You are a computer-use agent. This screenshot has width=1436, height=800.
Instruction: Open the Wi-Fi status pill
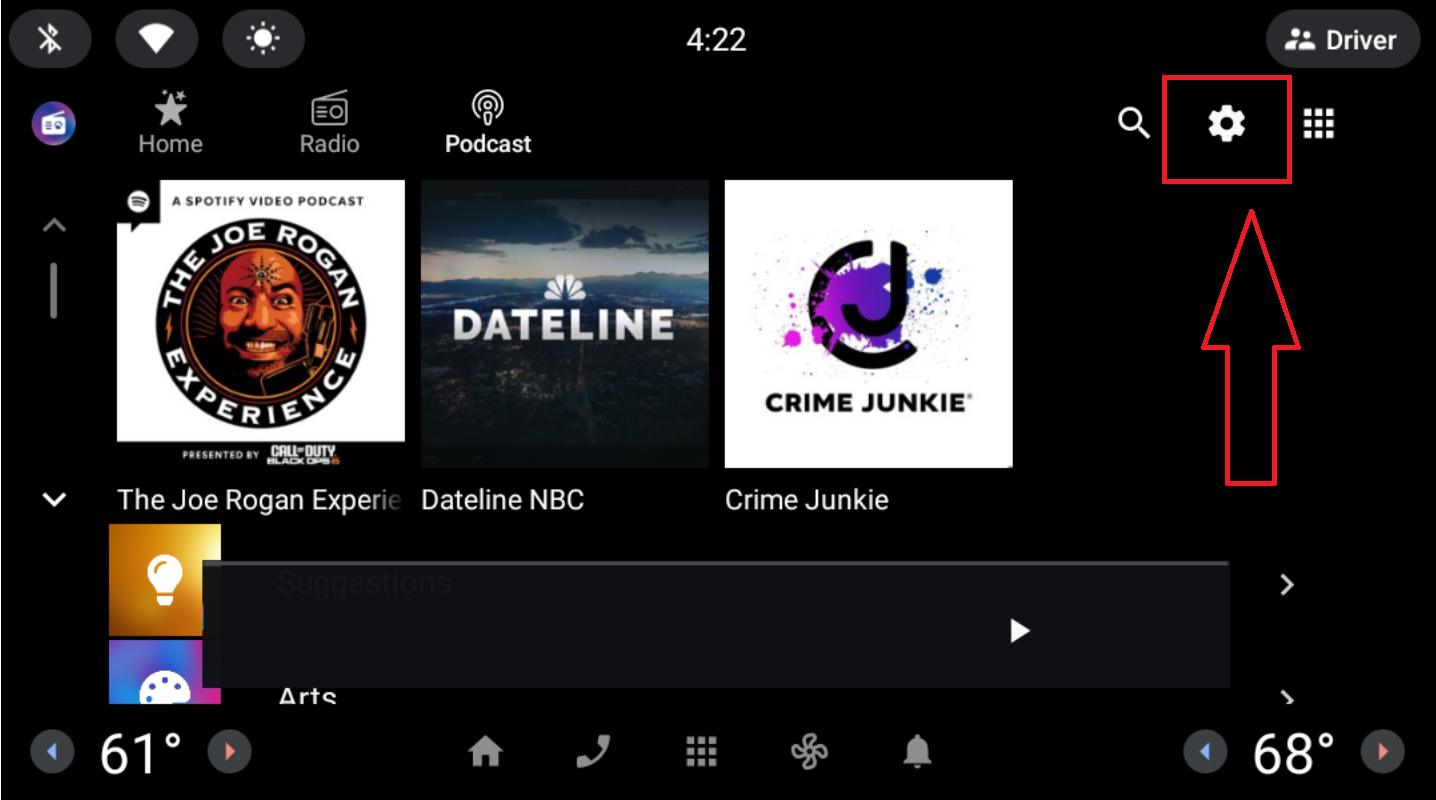pyautogui.click(x=156, y=39)
